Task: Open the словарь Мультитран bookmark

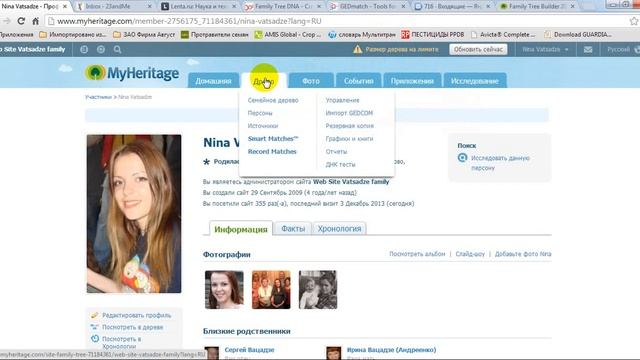Action: click(362, 35)
